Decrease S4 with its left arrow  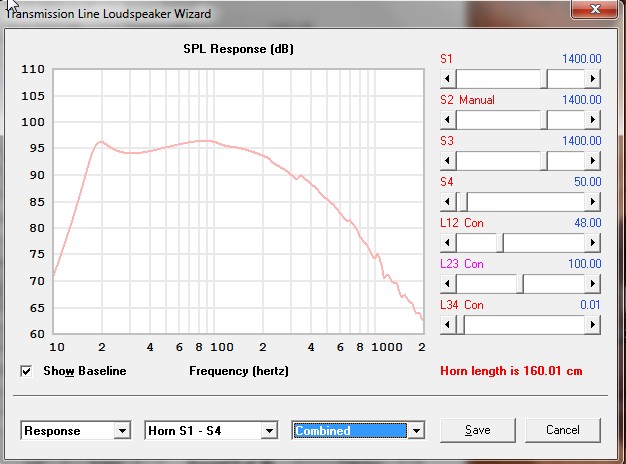click(x=448, y=202)
